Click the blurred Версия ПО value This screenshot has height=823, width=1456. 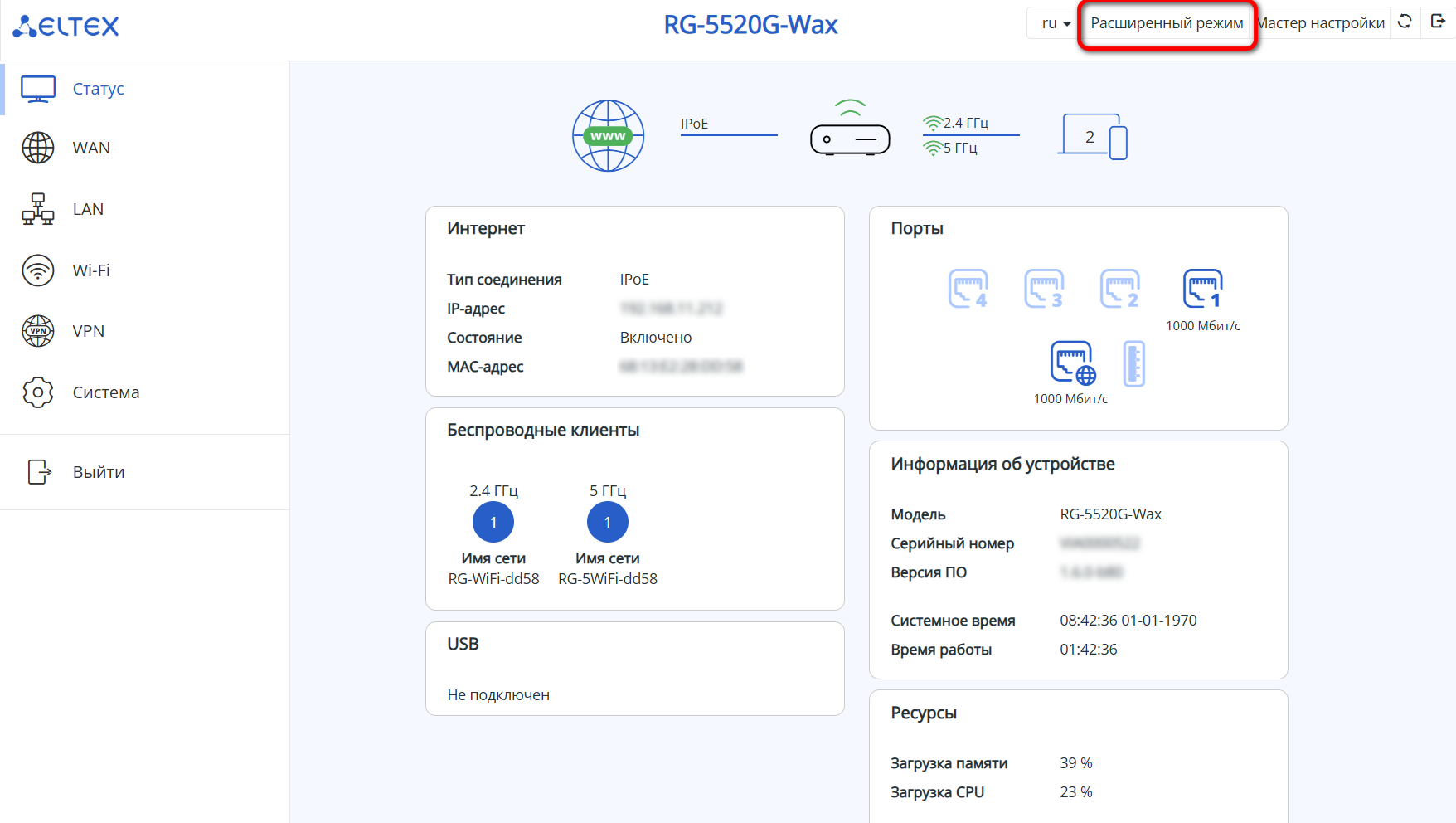(1091, 572)
